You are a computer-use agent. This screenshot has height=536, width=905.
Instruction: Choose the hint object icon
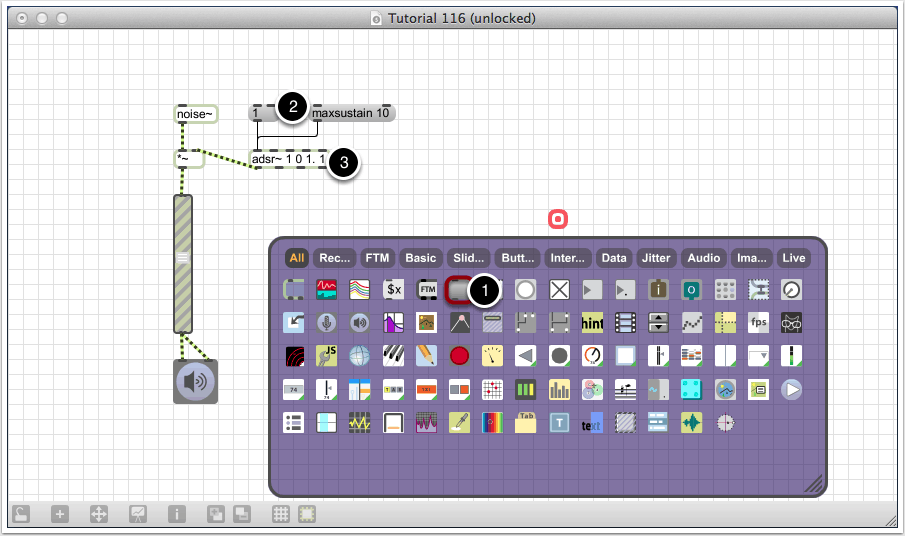point(592,323)
